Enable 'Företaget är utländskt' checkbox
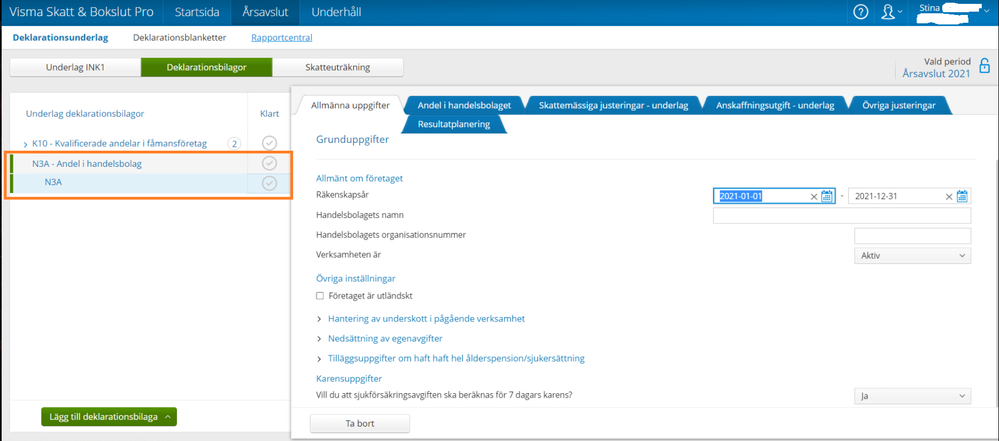This screenshot has width=999, height=441. click(x=320, y=296)
